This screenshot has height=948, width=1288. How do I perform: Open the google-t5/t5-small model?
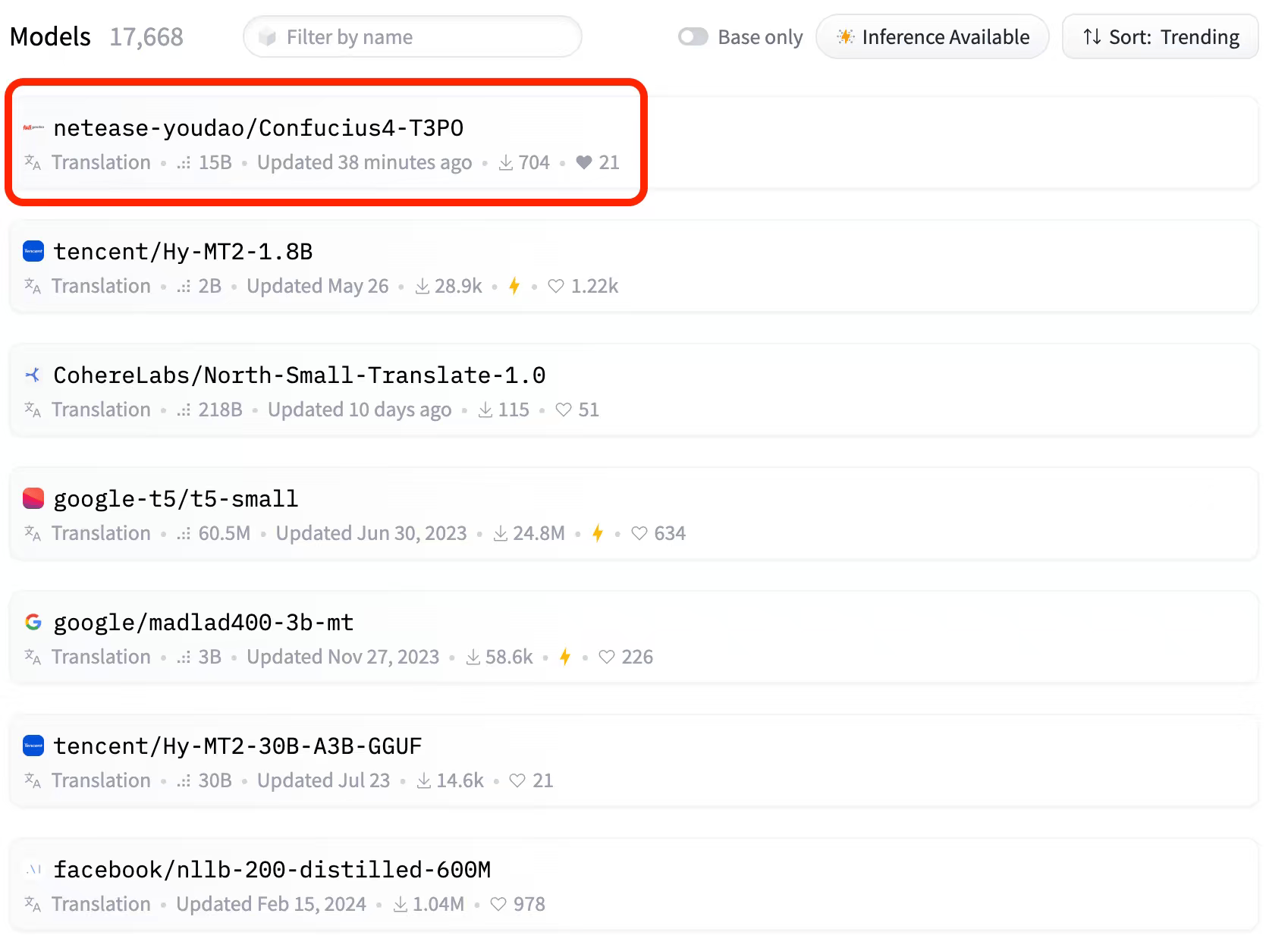176,498
